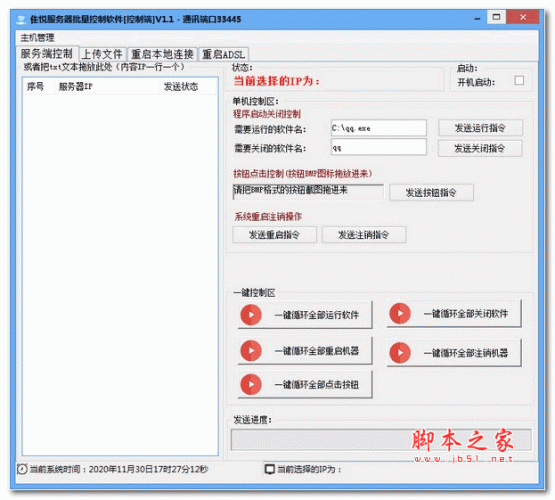This screenshot has height=500, width=555.
Task: Click the 发送重启指令 button
Action: (274, 235)
